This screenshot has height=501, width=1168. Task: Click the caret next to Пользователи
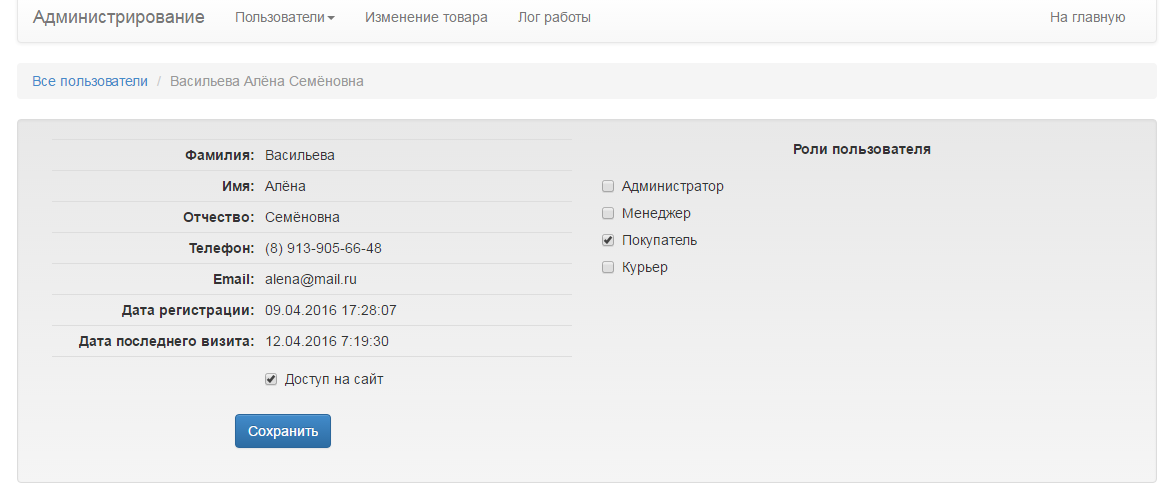tap(331, 19)
